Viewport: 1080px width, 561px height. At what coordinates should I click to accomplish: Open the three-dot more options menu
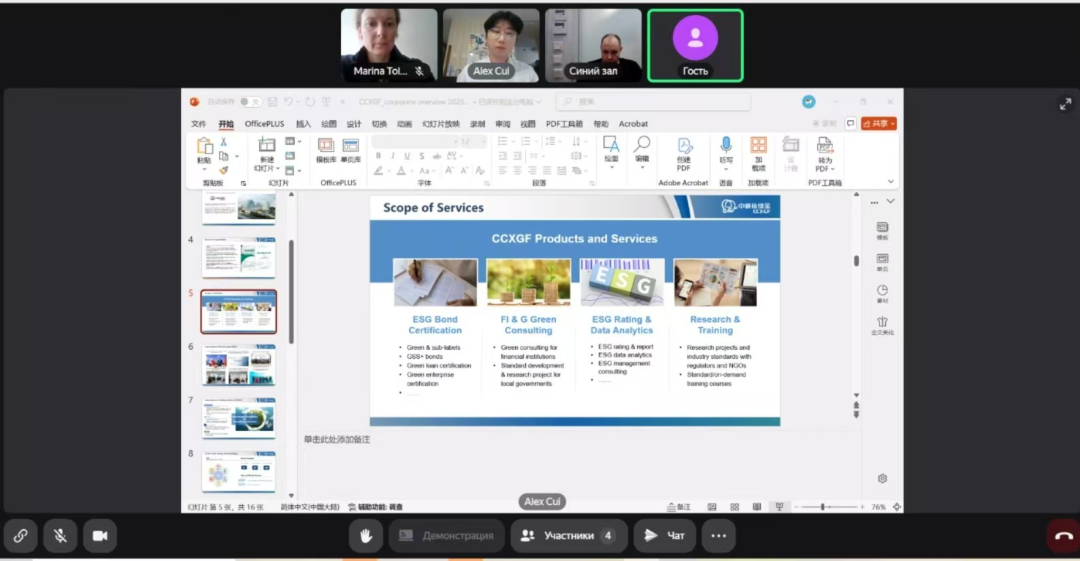click(718, 536)
